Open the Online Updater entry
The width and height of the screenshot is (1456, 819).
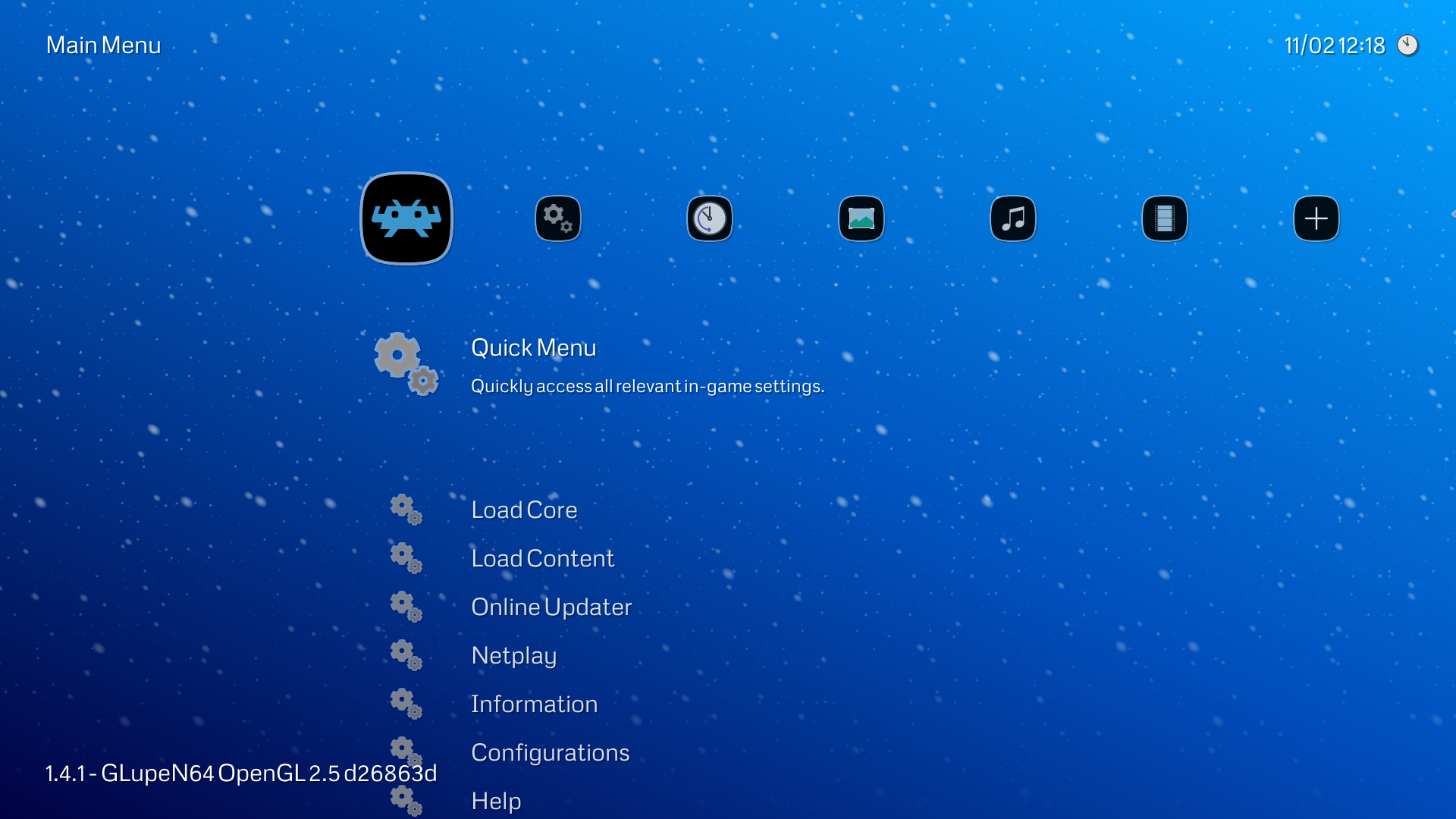point(551,607)
